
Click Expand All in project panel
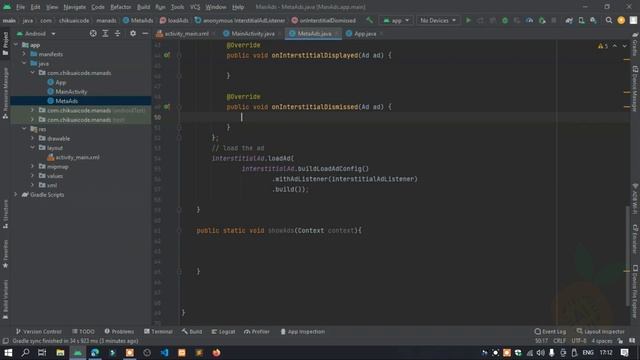[105, 33]
